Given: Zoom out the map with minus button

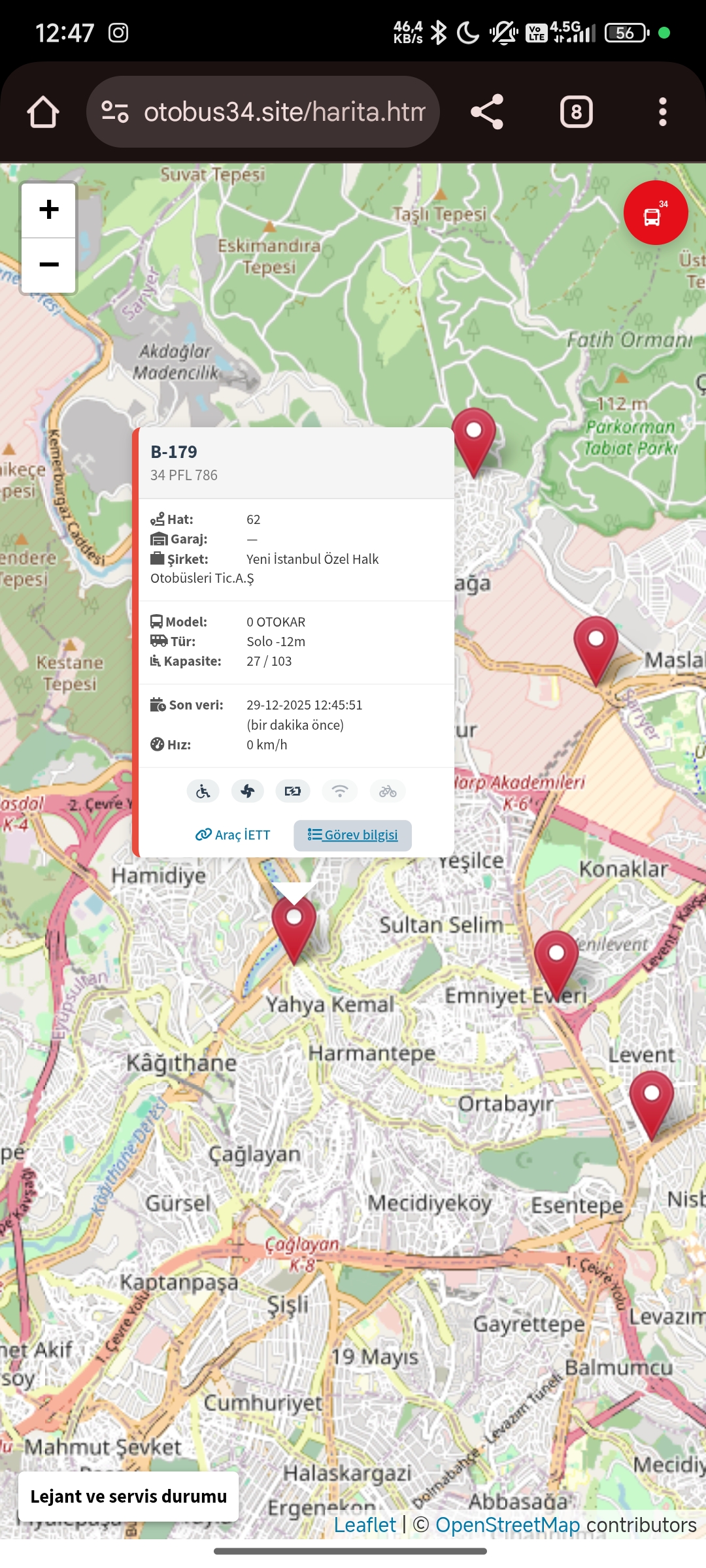Looking at the screenshot, I should [x=49, y=265].
